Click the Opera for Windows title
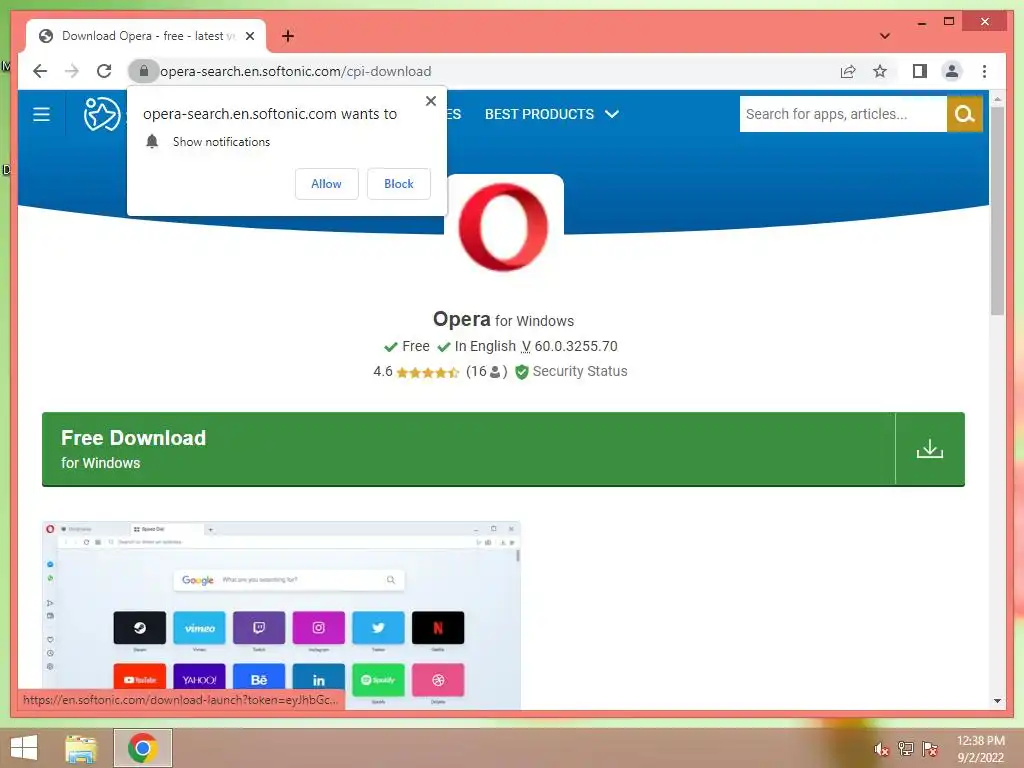This screenshot has width=1024, height=768. pos(504,319)
